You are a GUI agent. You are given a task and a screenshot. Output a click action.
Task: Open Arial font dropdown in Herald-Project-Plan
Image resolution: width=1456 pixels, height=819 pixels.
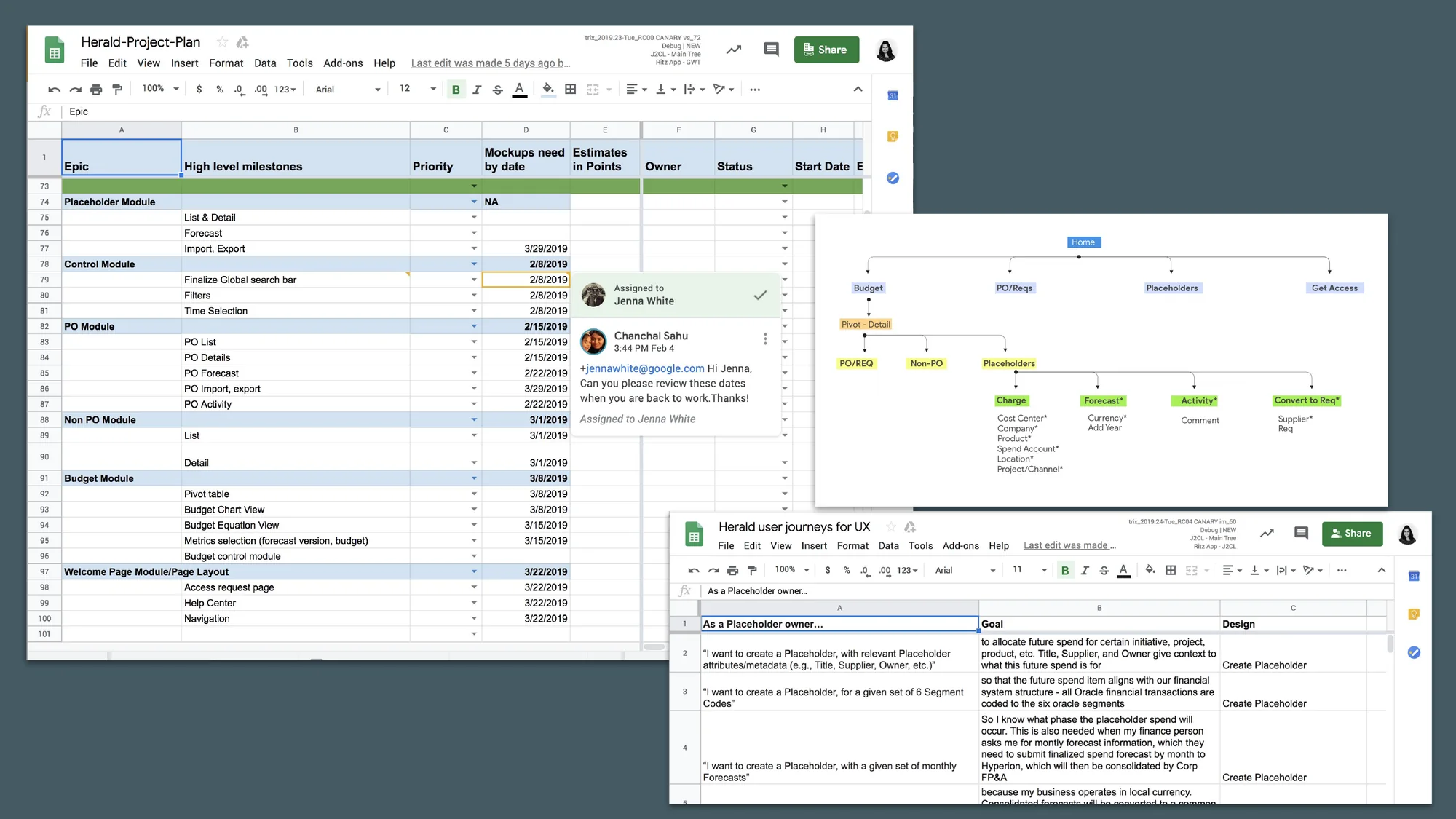coord(348,90)
